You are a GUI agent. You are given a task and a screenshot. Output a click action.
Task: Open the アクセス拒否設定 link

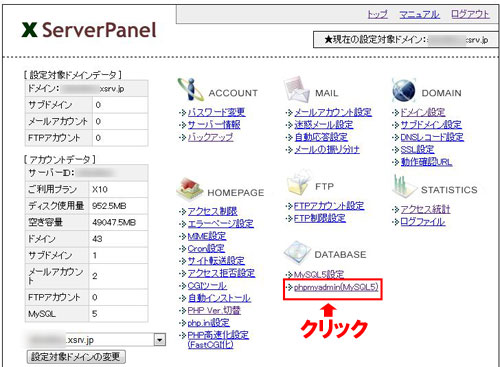(x=221, y=273)
